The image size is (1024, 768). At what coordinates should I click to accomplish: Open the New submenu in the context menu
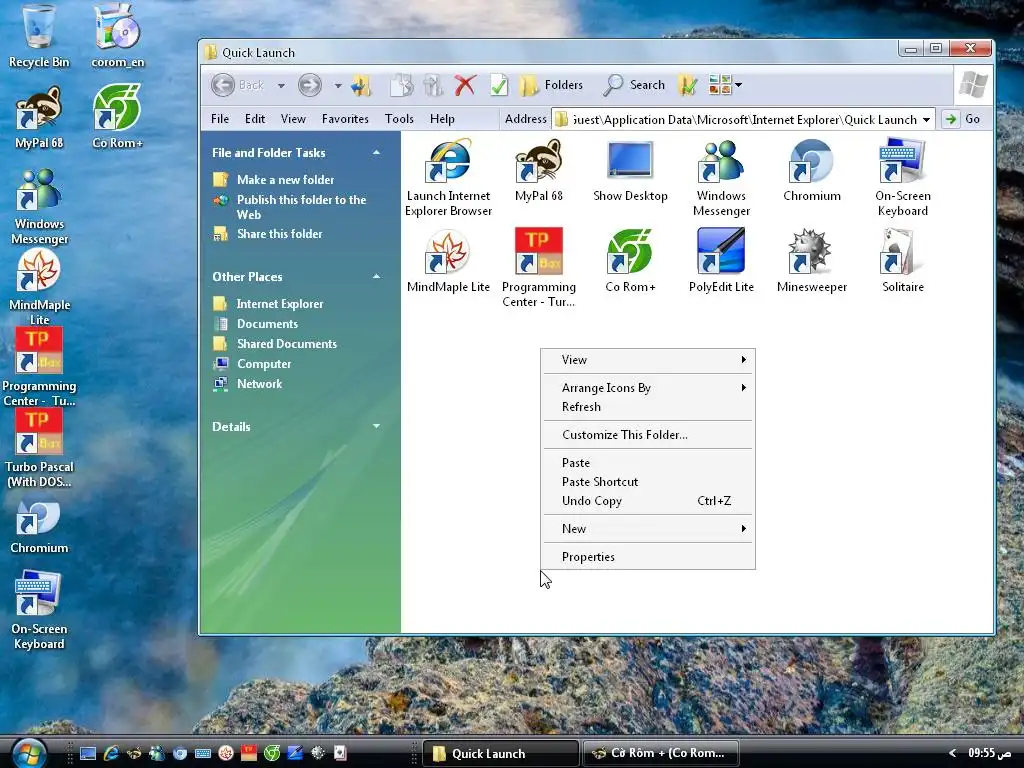point(648,529)
